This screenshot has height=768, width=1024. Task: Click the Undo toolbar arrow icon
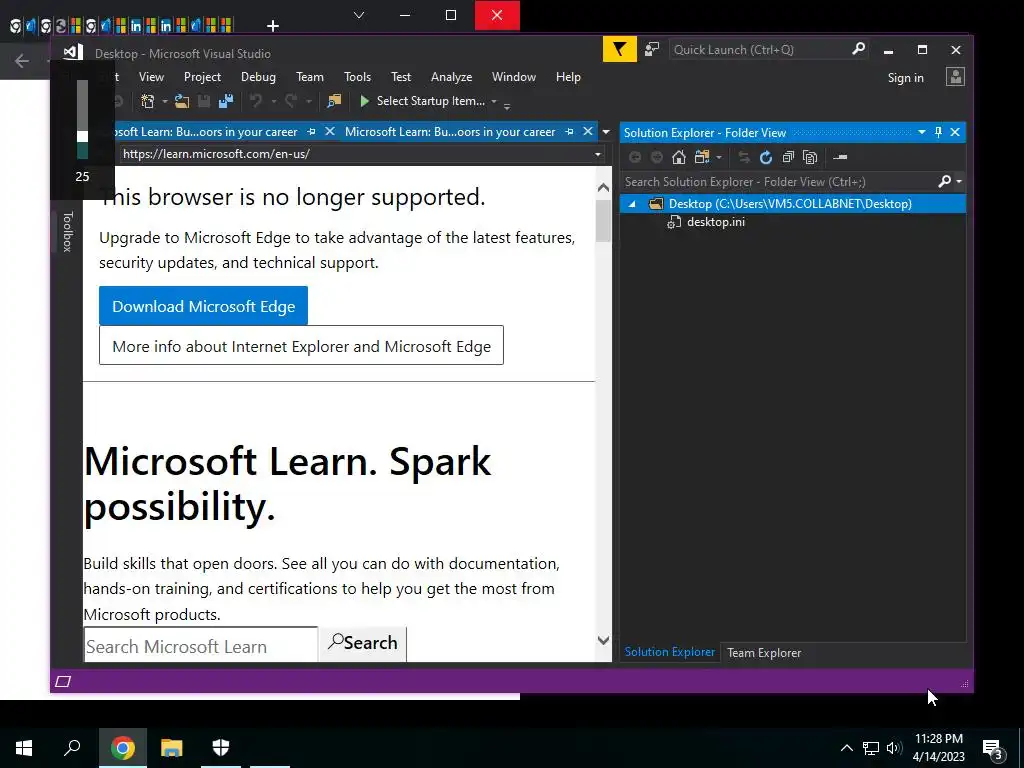(255, 101)
